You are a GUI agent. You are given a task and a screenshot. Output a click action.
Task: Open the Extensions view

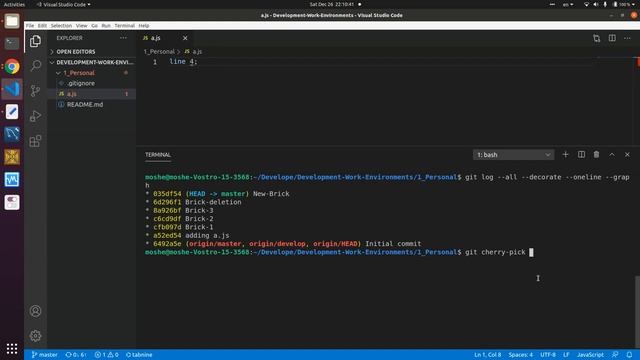tap(36, 141)
